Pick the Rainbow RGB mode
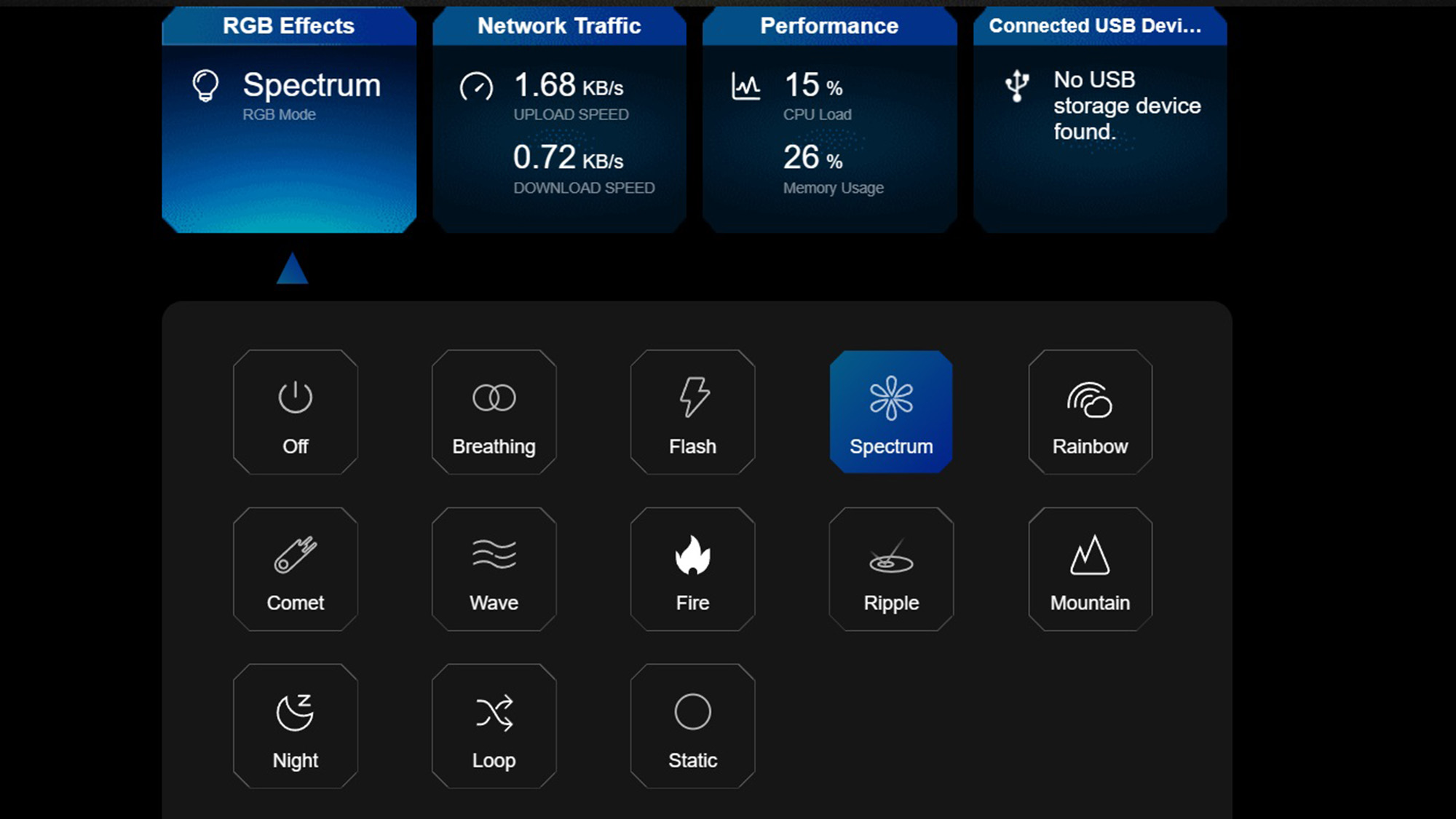The height and width of the screenshot is (819, 1456). coord(1090,412)
